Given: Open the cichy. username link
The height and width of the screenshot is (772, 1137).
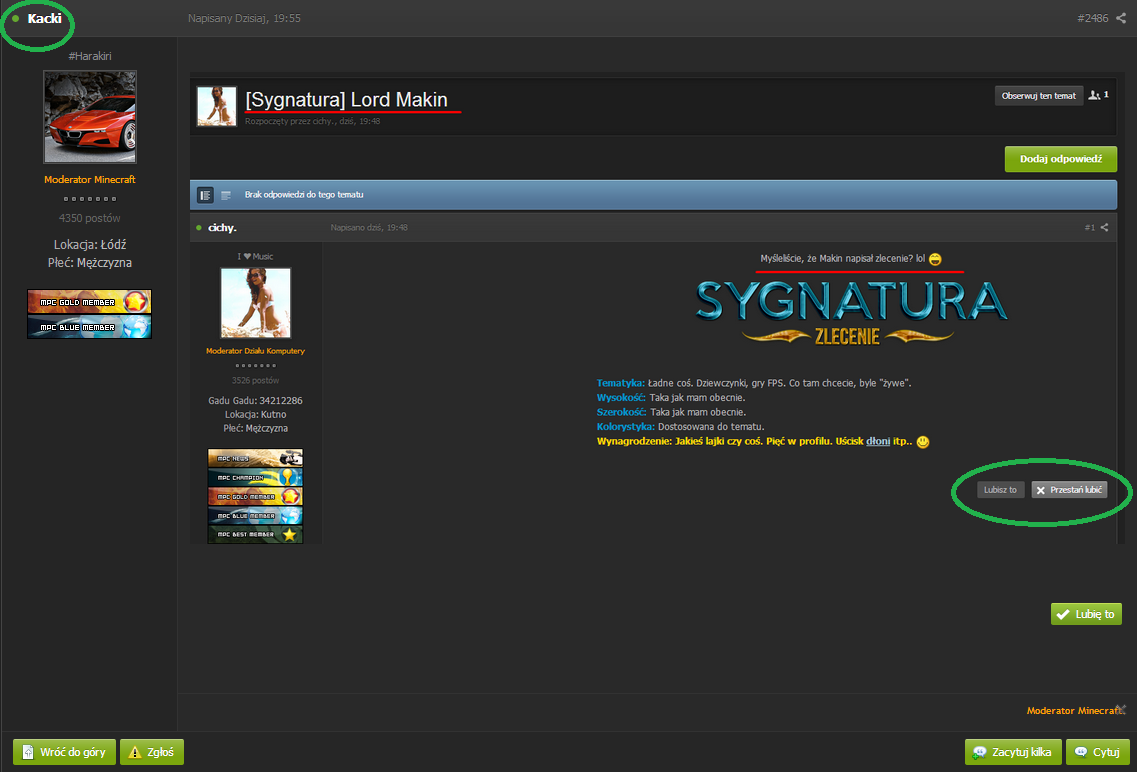Looking at the screenshot, I should point(222,228).
